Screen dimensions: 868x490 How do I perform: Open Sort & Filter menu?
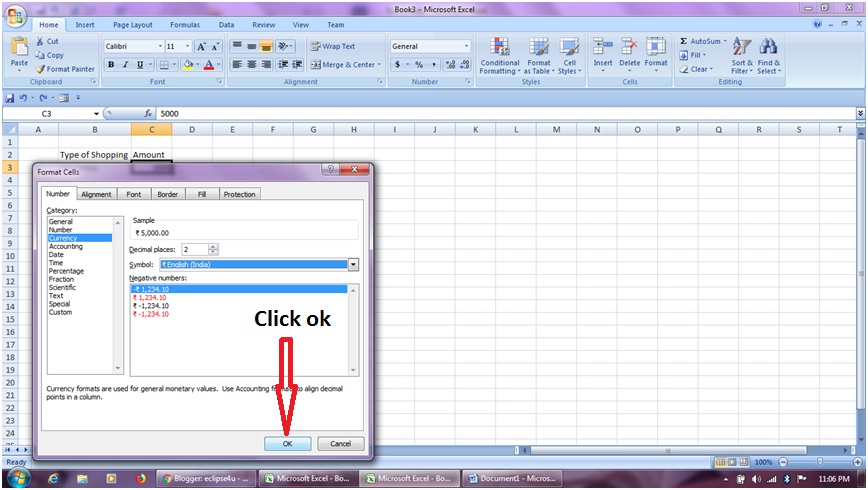point(742,55)
